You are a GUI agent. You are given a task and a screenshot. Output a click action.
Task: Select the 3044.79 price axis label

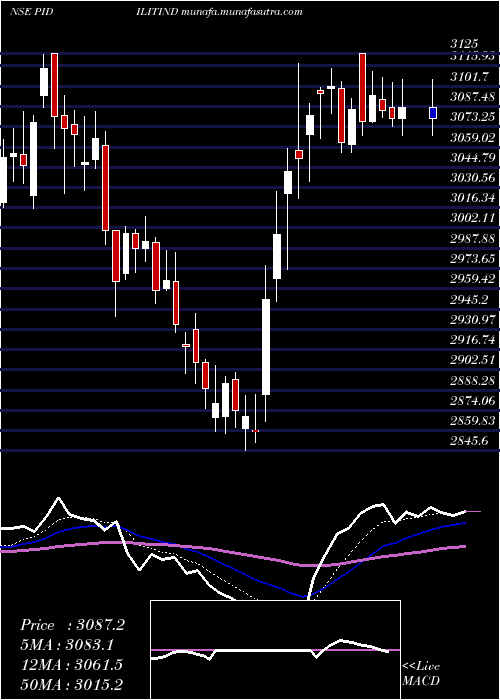pos(472,158)
